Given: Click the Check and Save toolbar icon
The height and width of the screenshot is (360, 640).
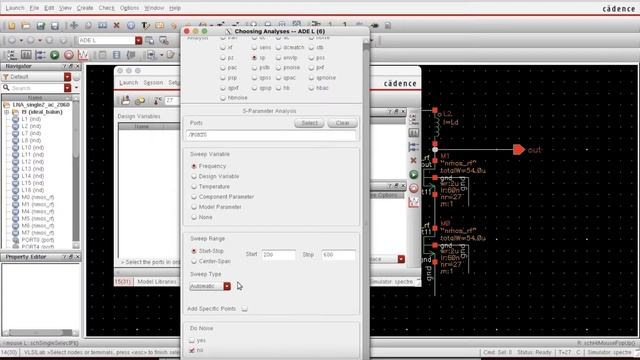Looking at the screenshot, I should 40,26.
